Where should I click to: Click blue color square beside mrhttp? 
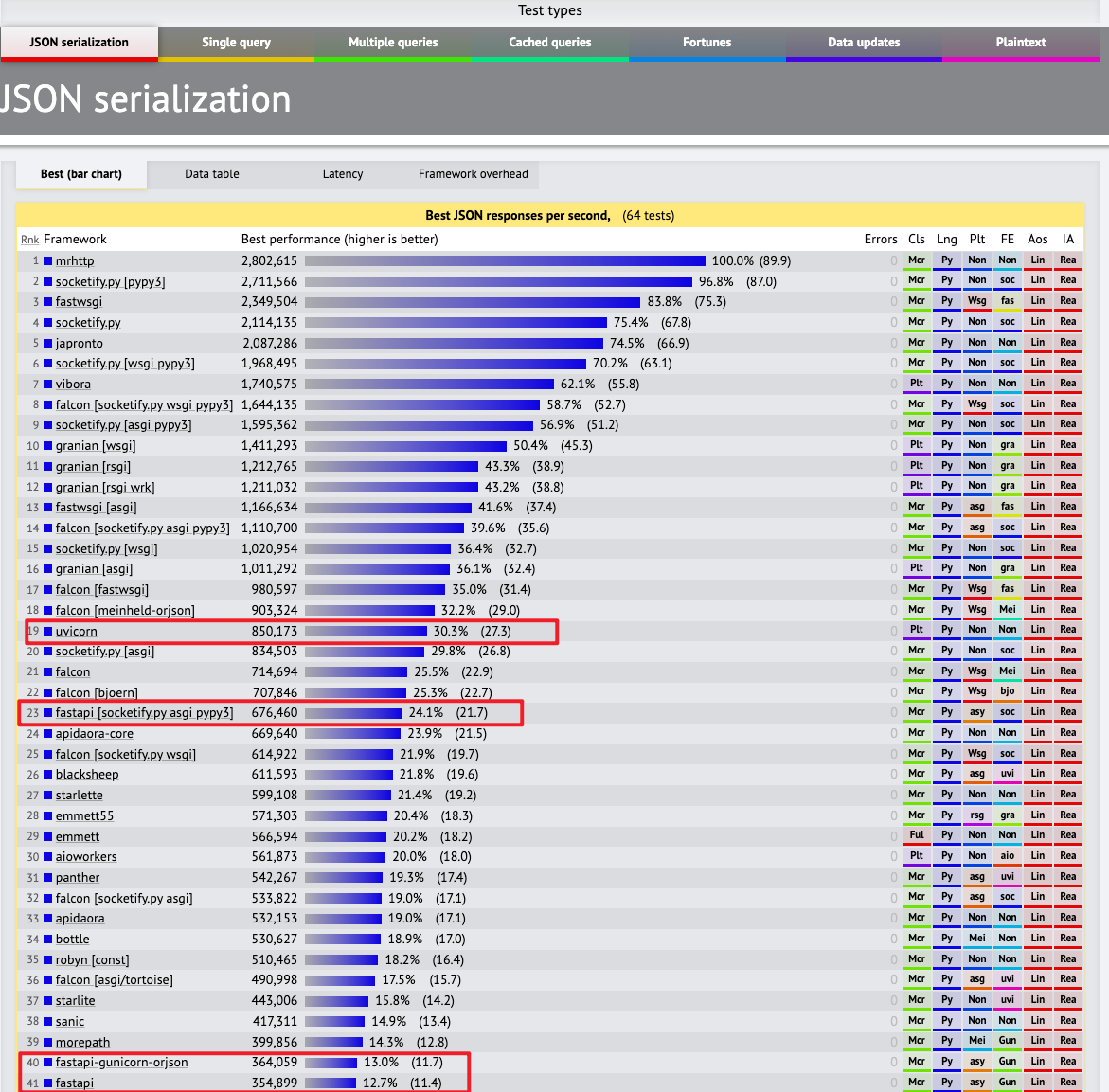pos(48,261)
